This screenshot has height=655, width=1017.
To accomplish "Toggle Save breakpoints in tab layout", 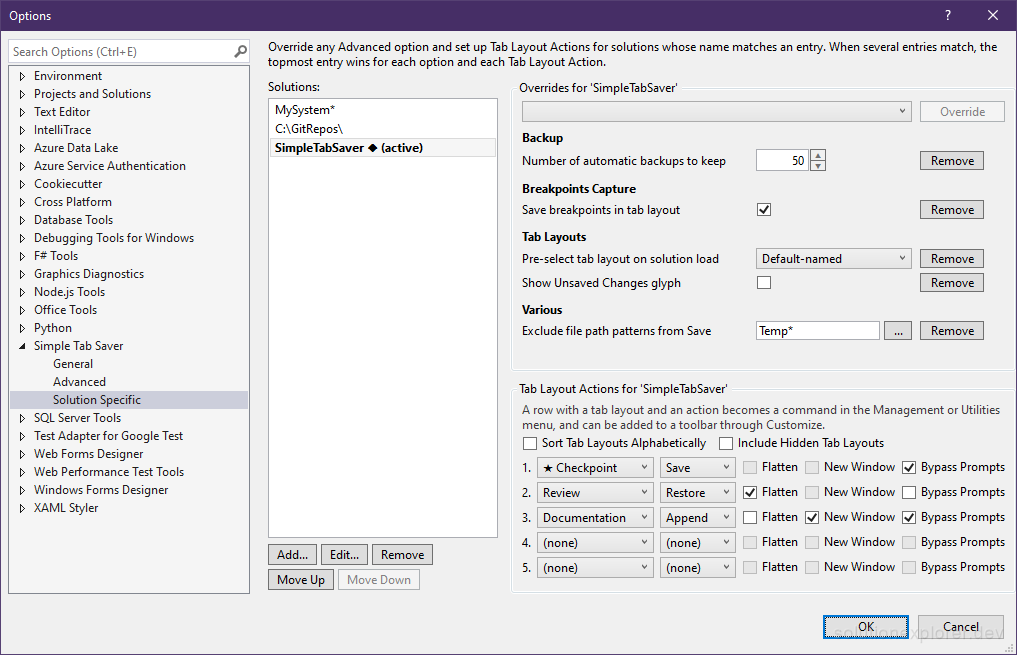I will pyautogui.click(x=764, y=209).
